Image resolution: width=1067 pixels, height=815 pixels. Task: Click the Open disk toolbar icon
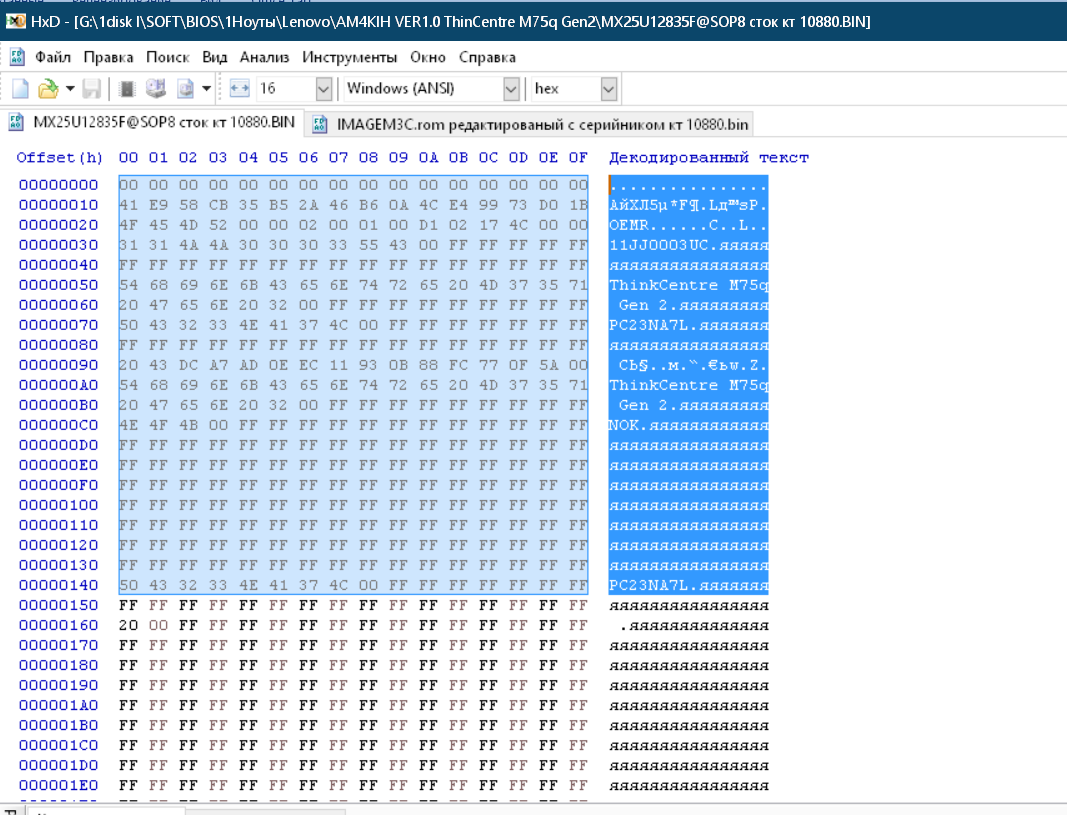pyautogui.click(x=156, y=88)
